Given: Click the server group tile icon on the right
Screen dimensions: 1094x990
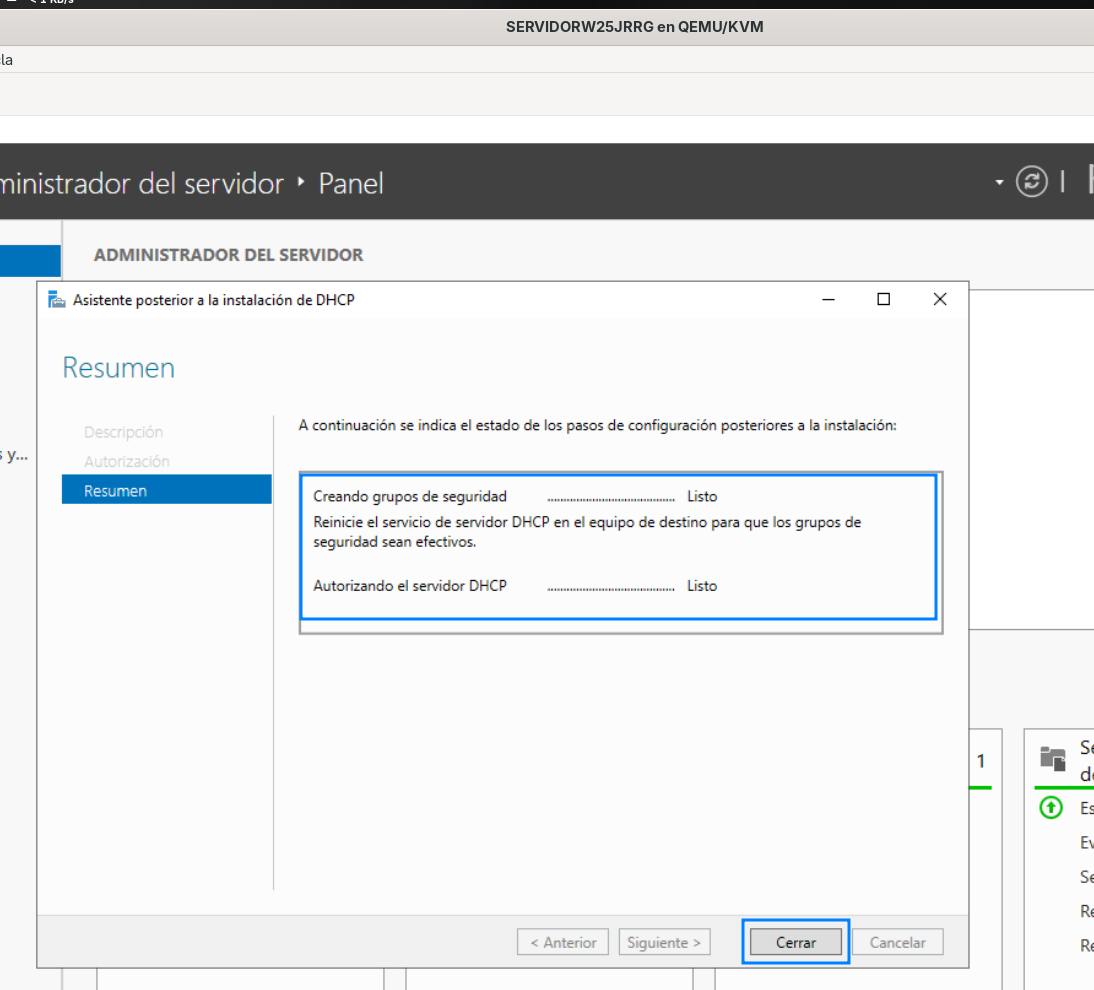Looking at the screenshot, I should pos(1053,758).
